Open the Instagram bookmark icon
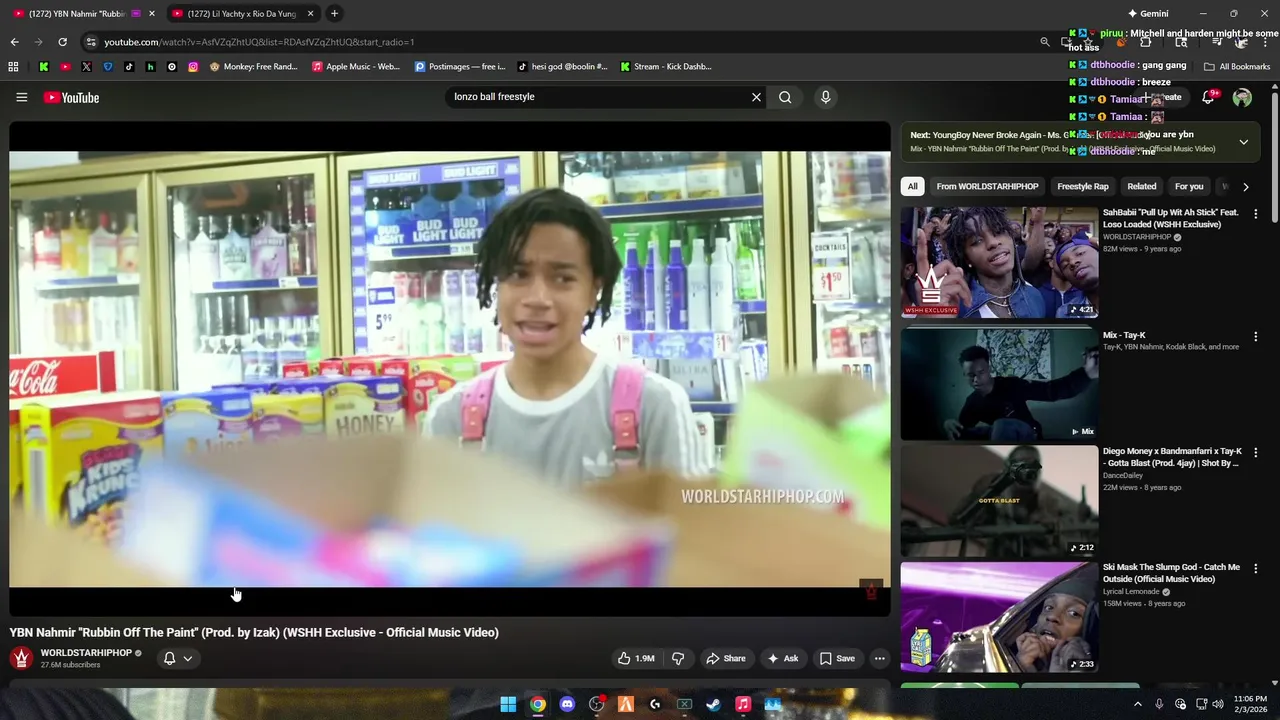The height and width of the screenshot is (720, 1280). [193, 67]
